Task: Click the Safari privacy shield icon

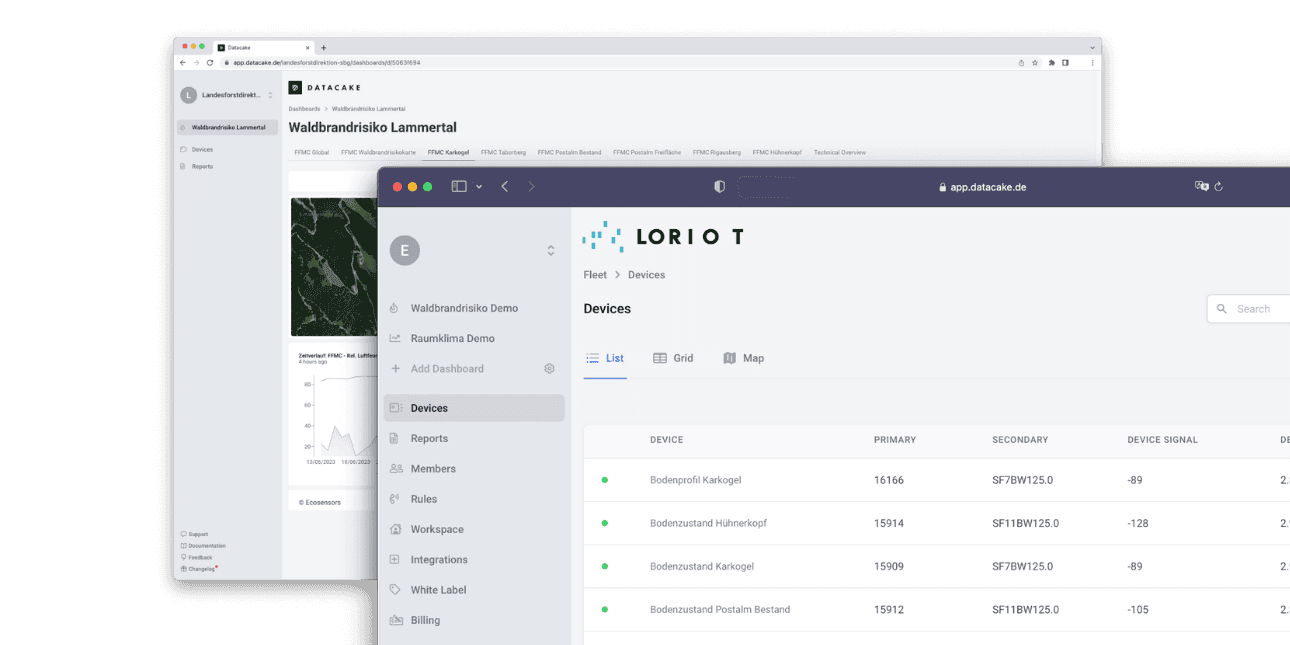Action: tap(719, 187)
